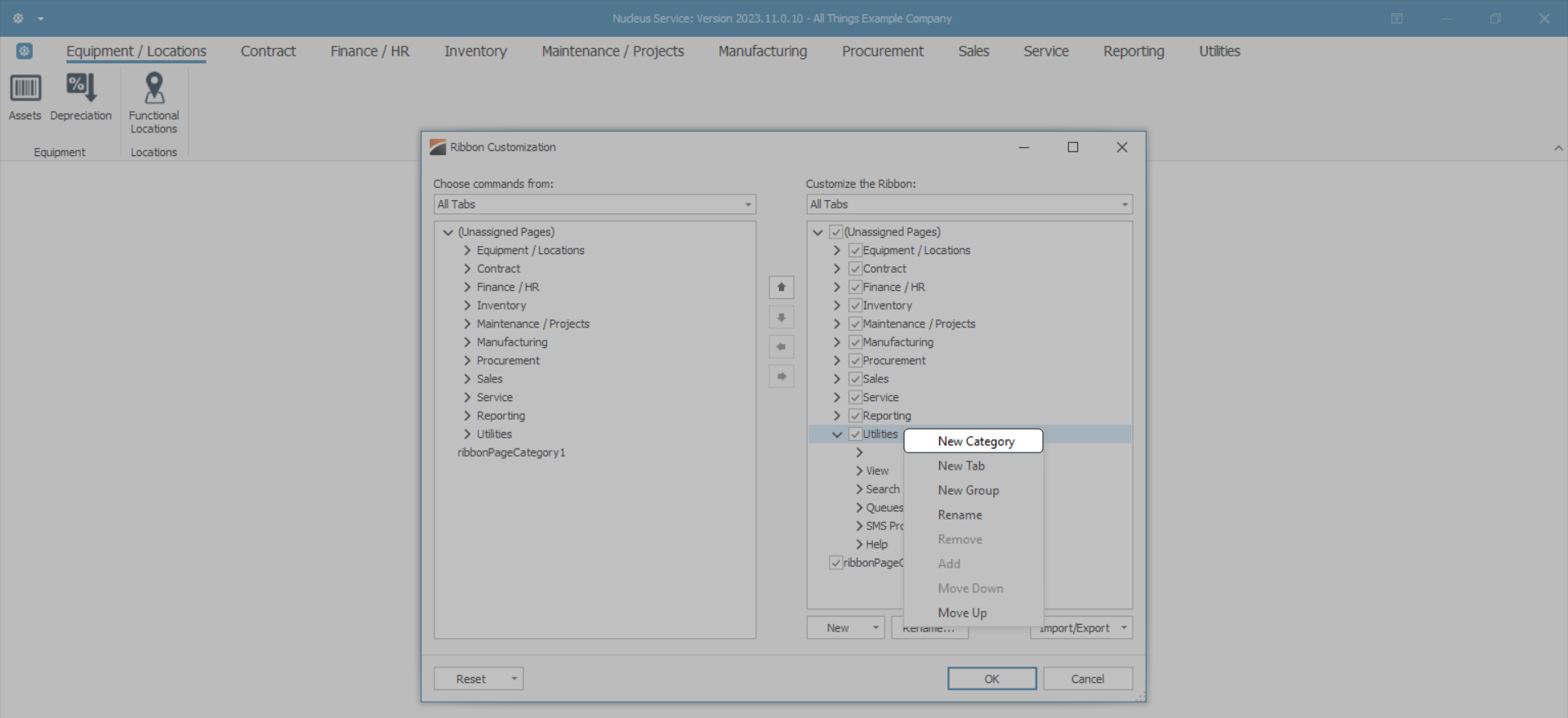The width and height of the screenshot is (1568, 718).
Task: Click the move-down arrow button in the dialog
Action: pyautogui.click(x=782, y=317)
